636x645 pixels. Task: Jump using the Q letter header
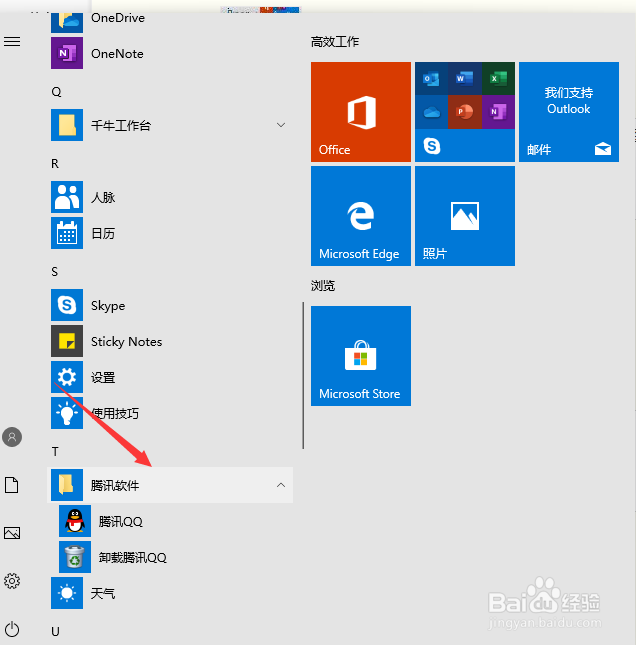(x=56, y=92)
